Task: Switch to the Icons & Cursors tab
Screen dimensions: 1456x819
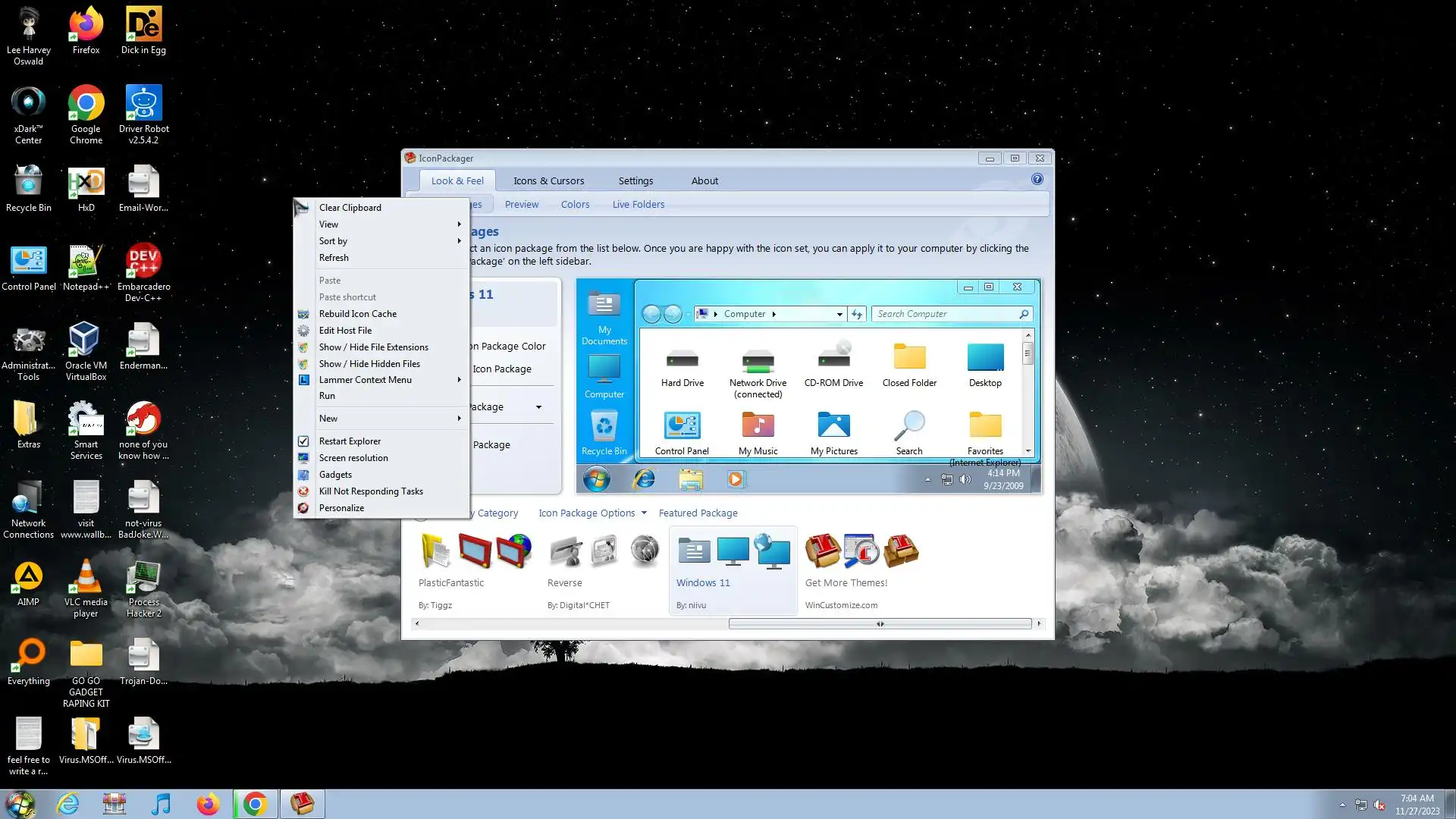Action: coord(548,180)
